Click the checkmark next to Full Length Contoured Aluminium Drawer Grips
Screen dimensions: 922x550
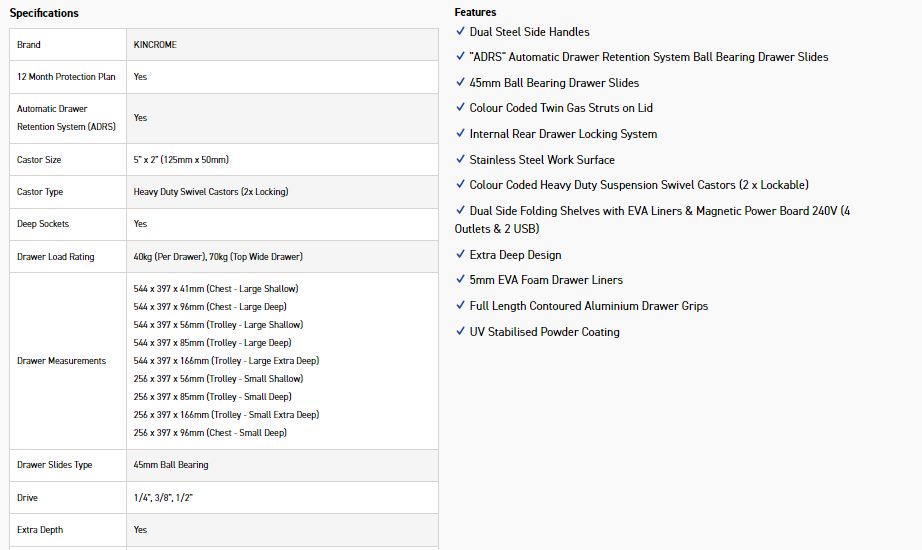point(460,306)
